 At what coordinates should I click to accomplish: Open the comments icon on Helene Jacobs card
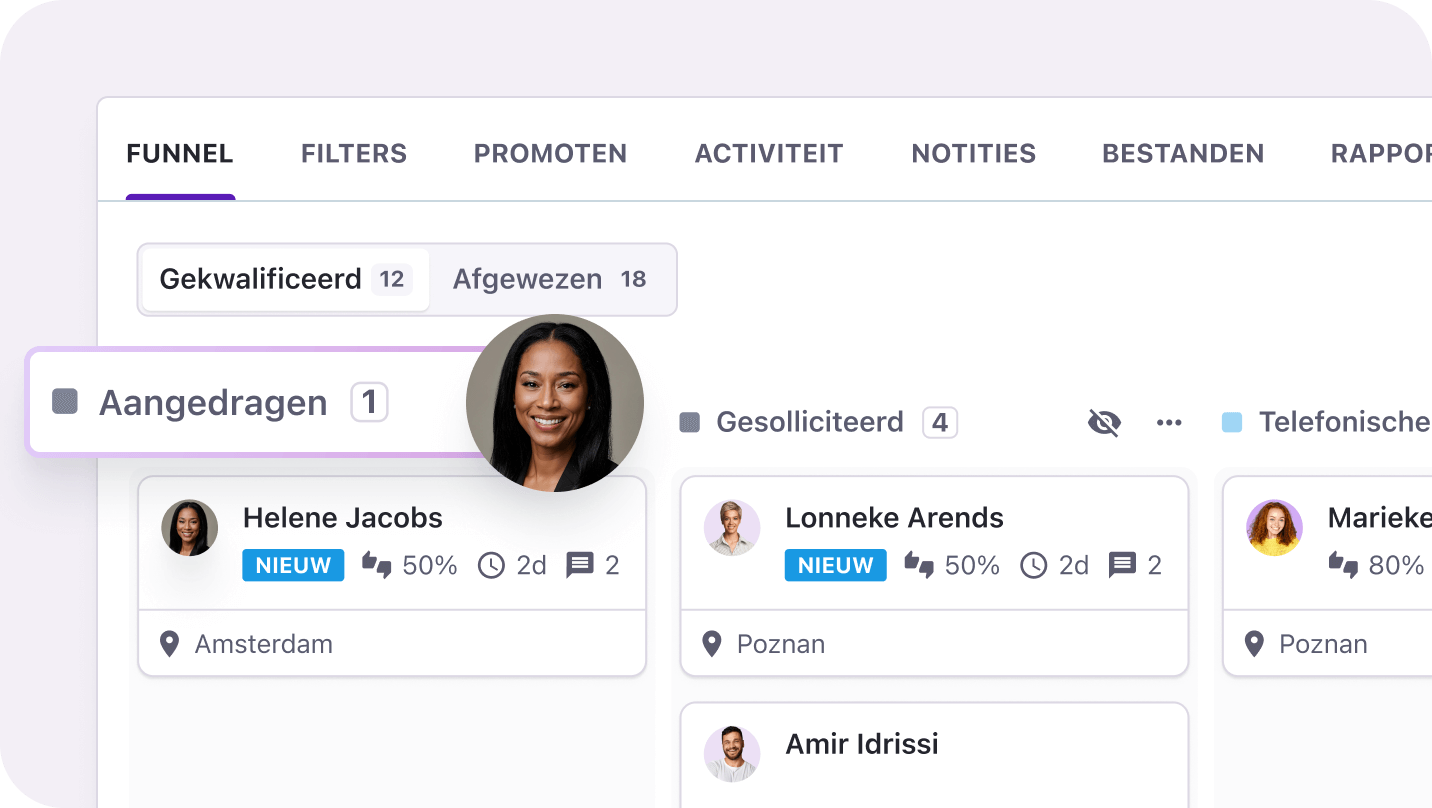pos(578,565)
